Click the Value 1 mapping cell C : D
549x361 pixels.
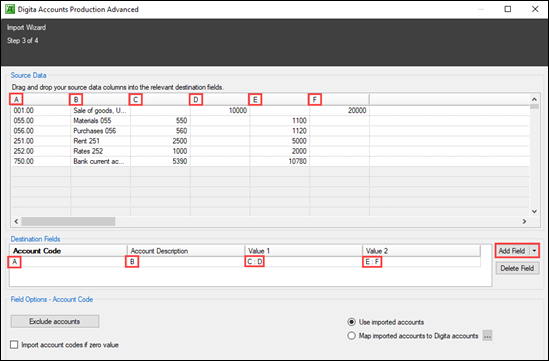pyautogui.click(x=304, y=262)
